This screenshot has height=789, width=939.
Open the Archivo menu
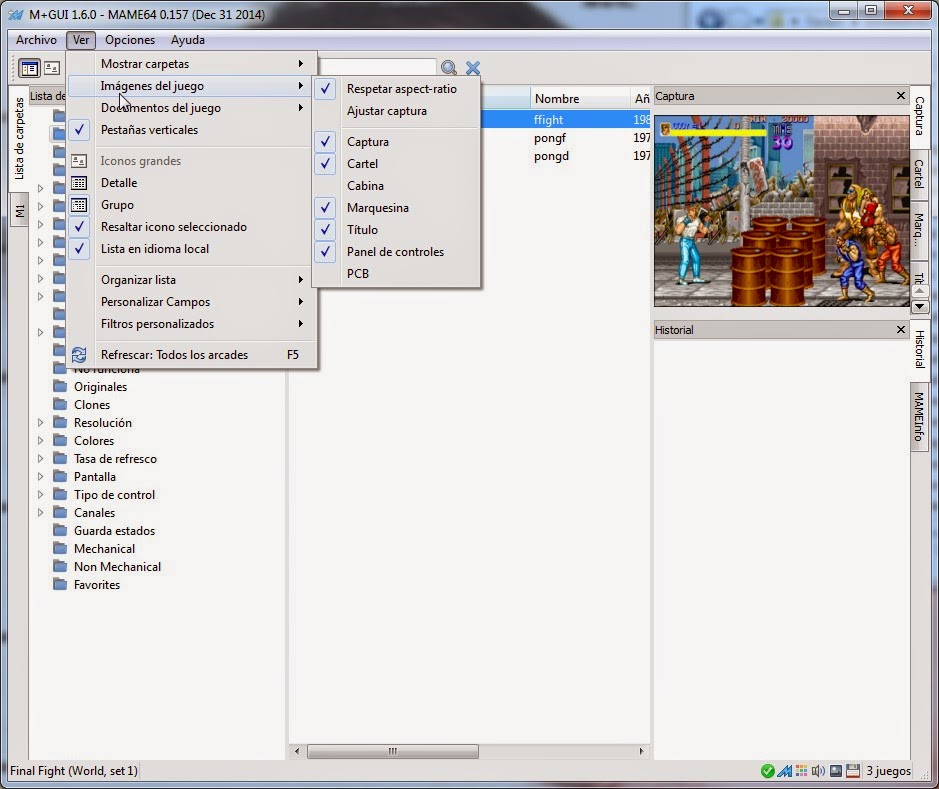click(x=37, y=40)
